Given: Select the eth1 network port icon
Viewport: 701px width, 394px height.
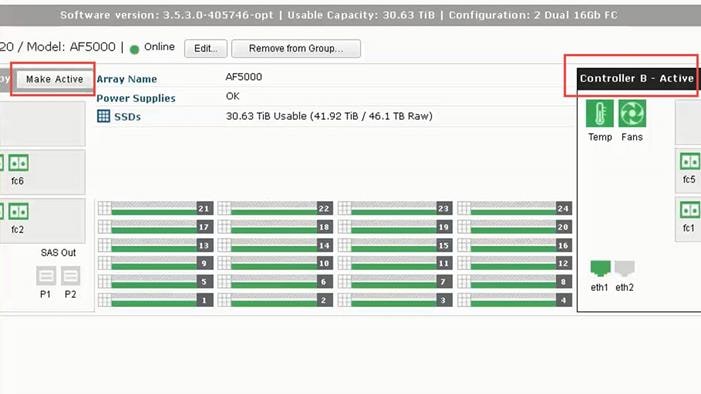Looking at the screenshot, I should (600, 268).
